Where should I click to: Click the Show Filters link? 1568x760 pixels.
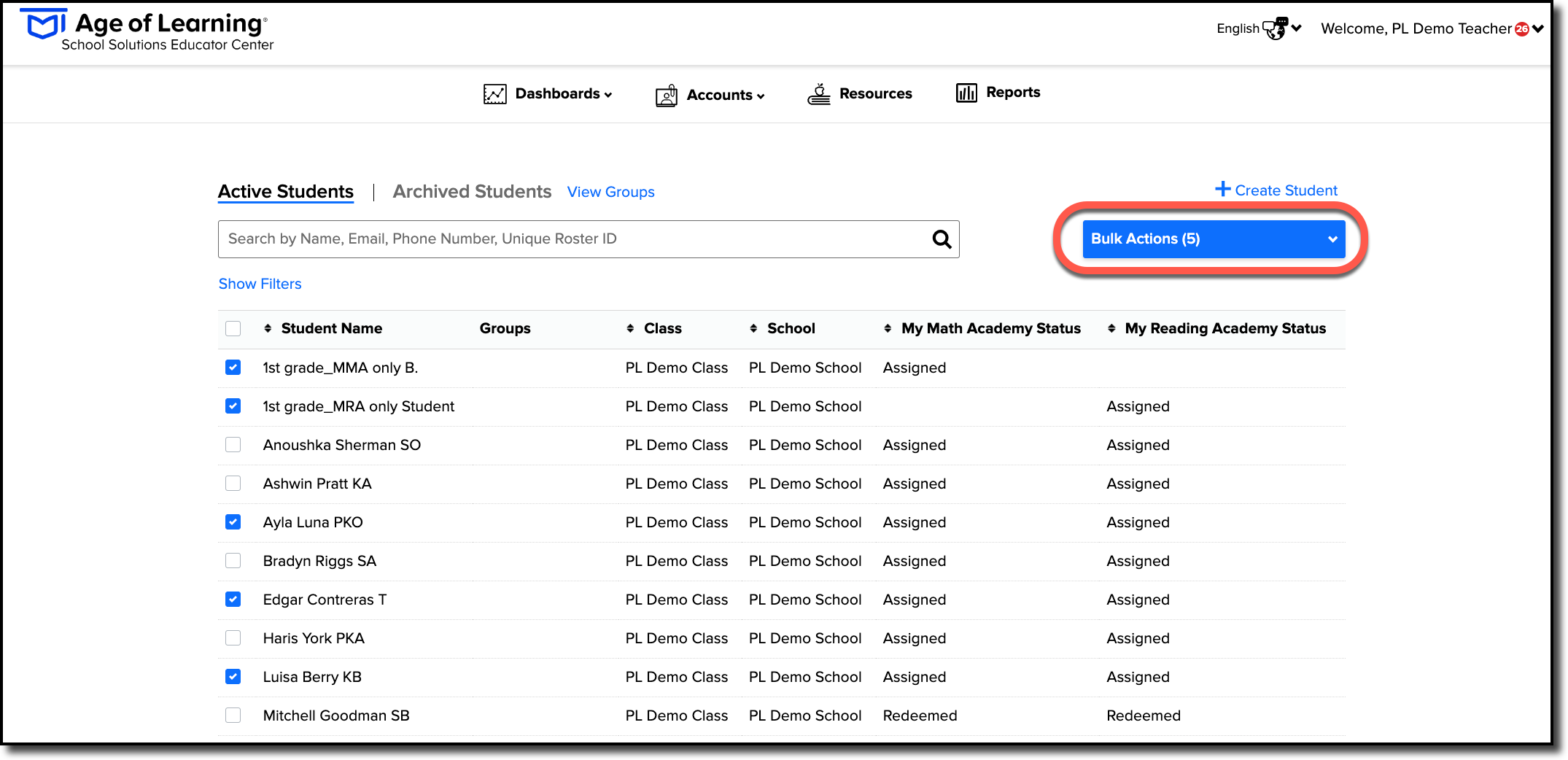pyautogui.click(x=260, y=284)
